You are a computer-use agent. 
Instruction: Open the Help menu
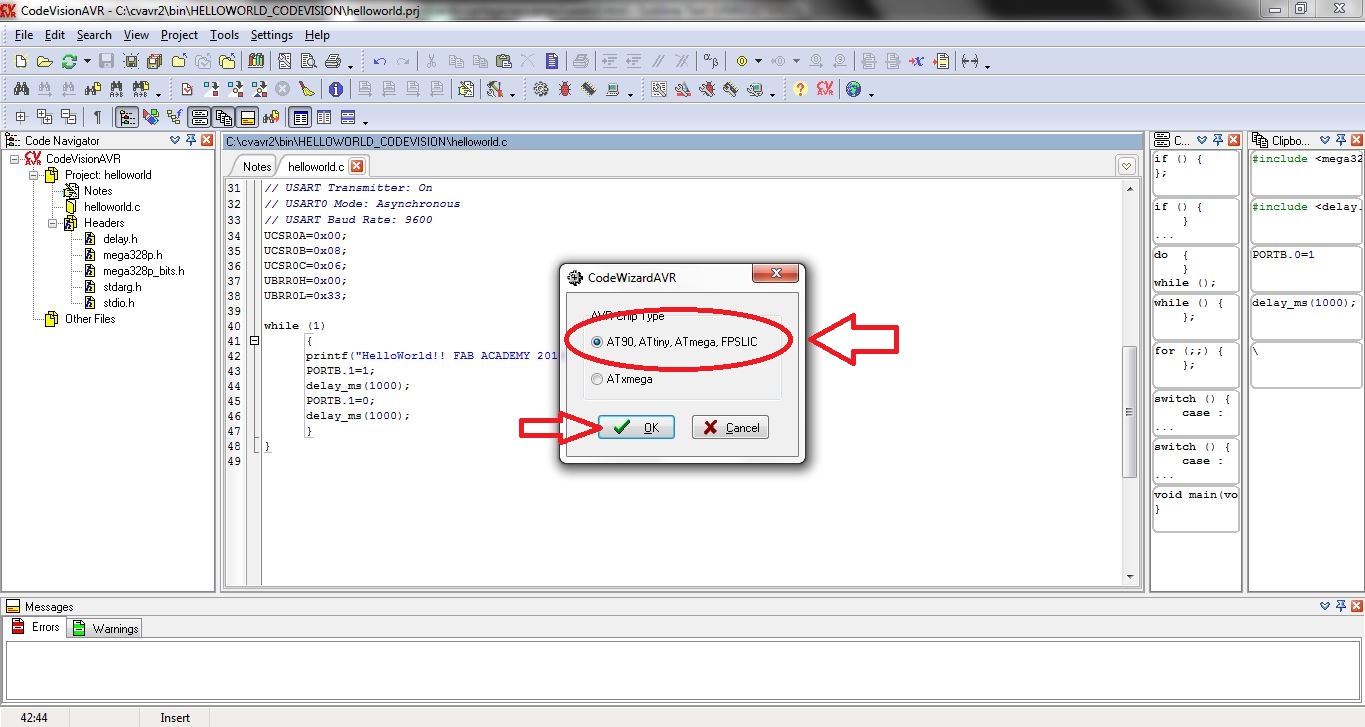(x=317, y=35)
